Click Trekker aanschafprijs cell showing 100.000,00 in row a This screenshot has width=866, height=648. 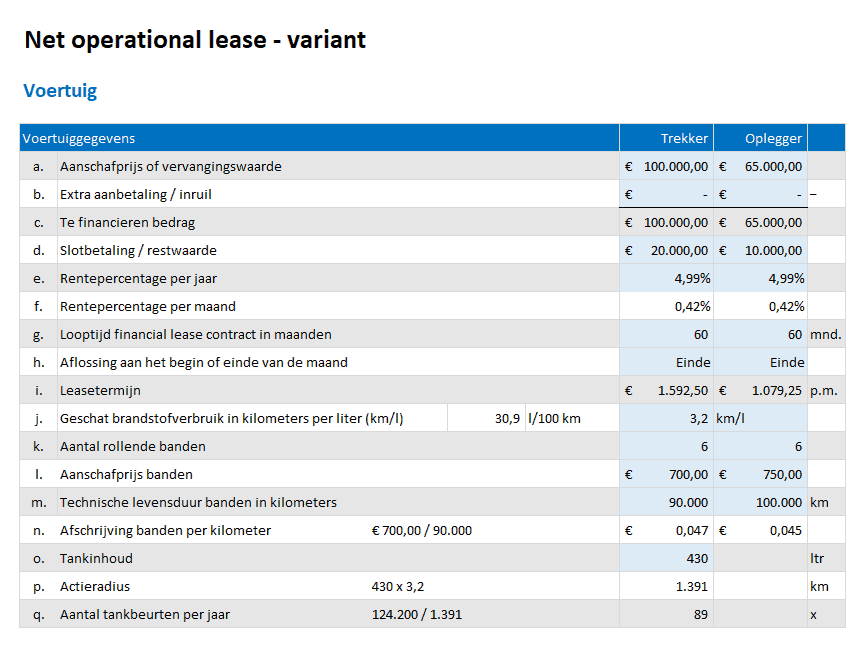(666, 166)
